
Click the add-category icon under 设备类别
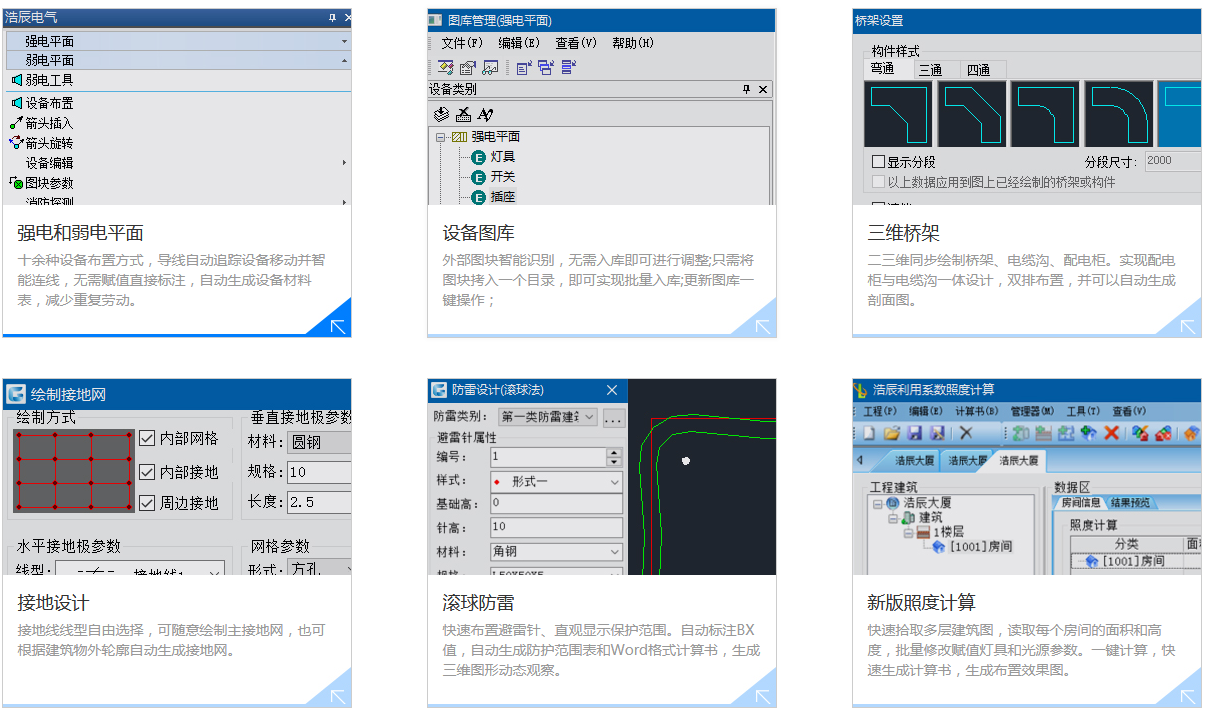pos(442,114)
